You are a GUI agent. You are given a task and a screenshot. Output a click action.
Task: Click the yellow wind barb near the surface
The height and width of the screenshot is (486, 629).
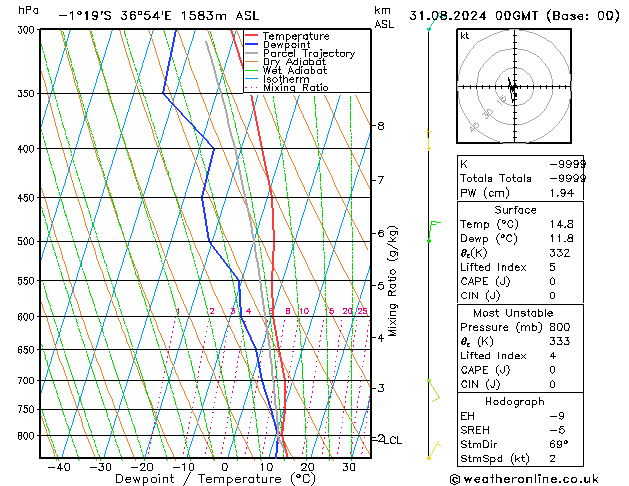(434, 450)
